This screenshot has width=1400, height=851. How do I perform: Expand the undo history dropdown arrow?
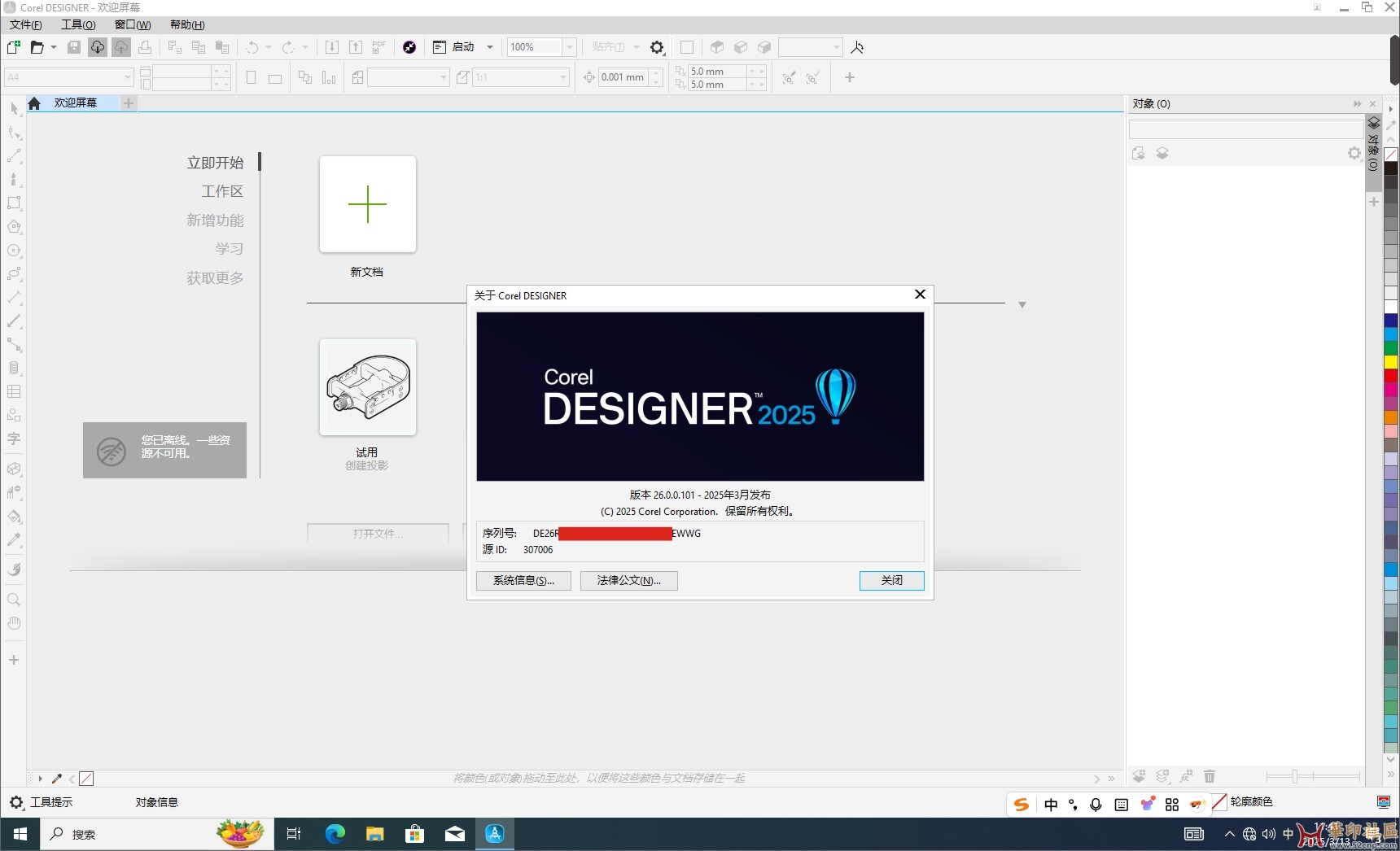coord(269,47)
